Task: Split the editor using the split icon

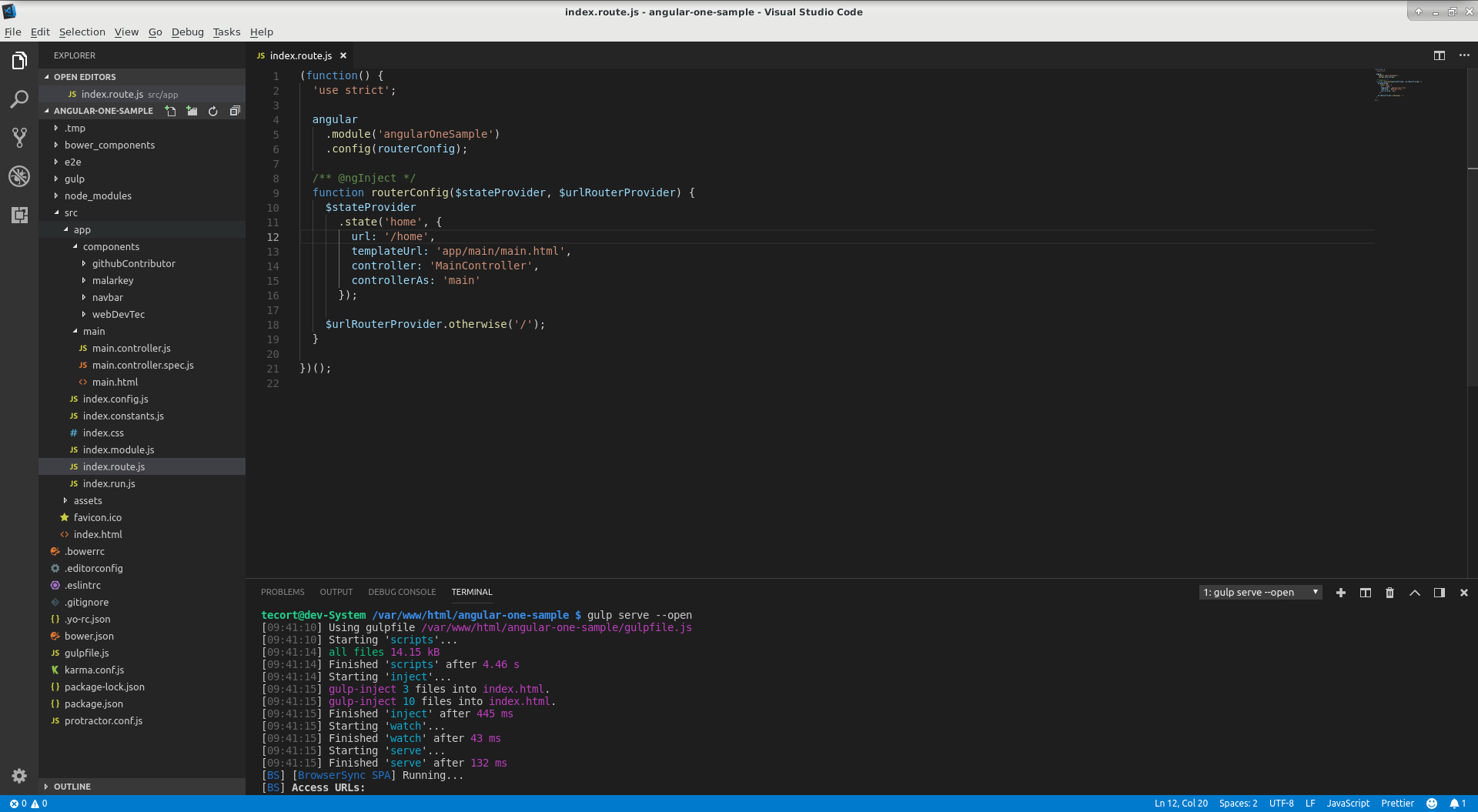Action: 1439,55
